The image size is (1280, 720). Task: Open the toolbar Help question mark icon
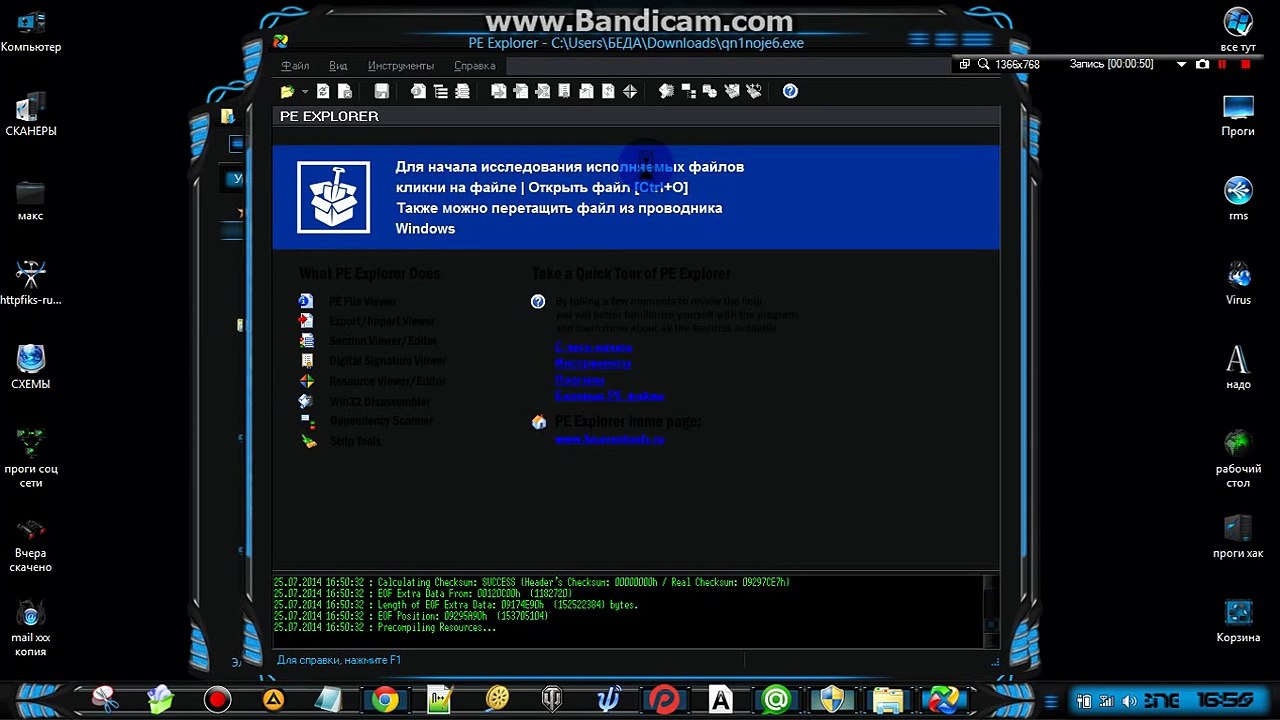point(790,91)
